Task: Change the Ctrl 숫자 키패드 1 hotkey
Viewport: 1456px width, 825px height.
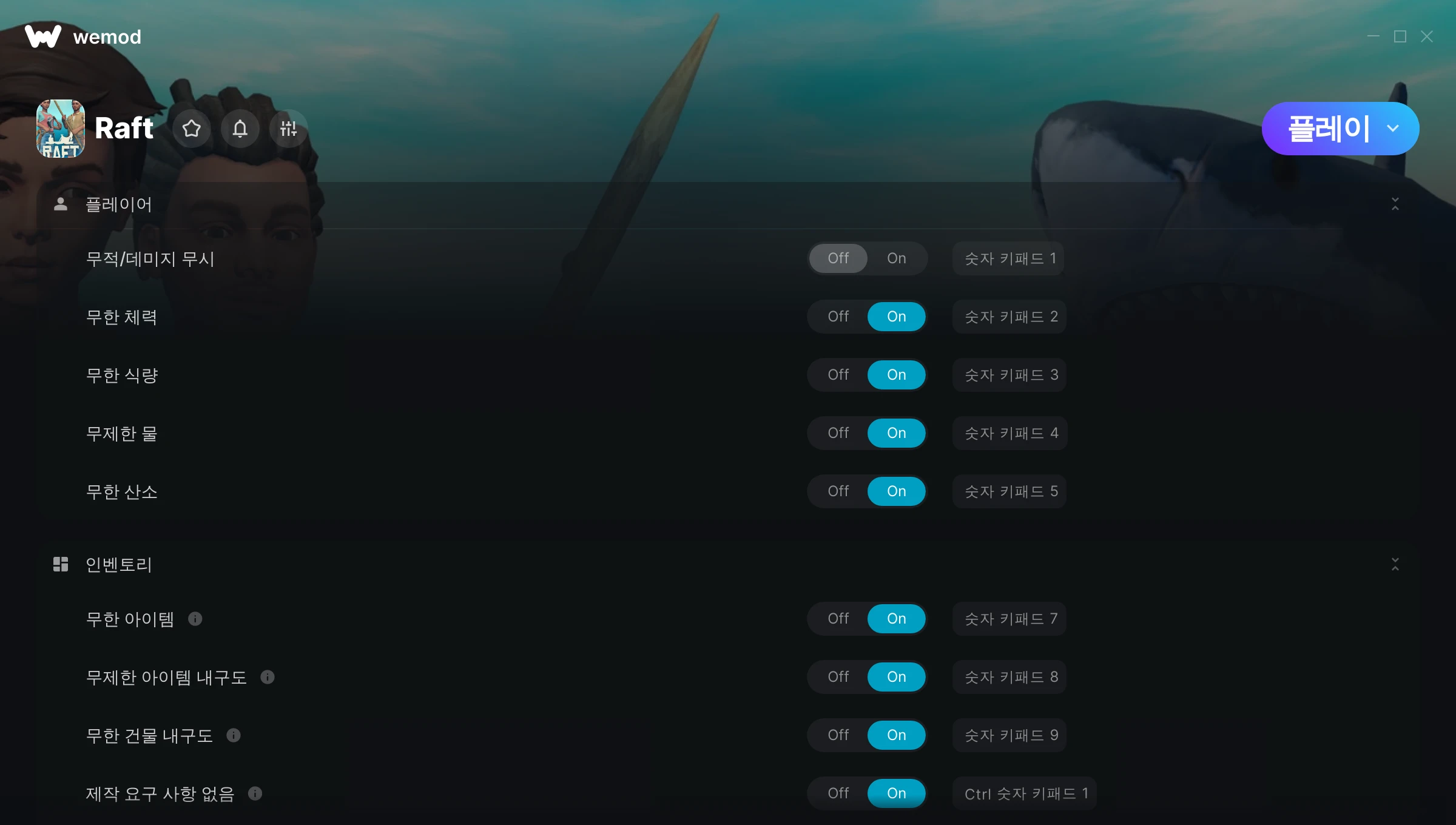Action: point(1025,793)
